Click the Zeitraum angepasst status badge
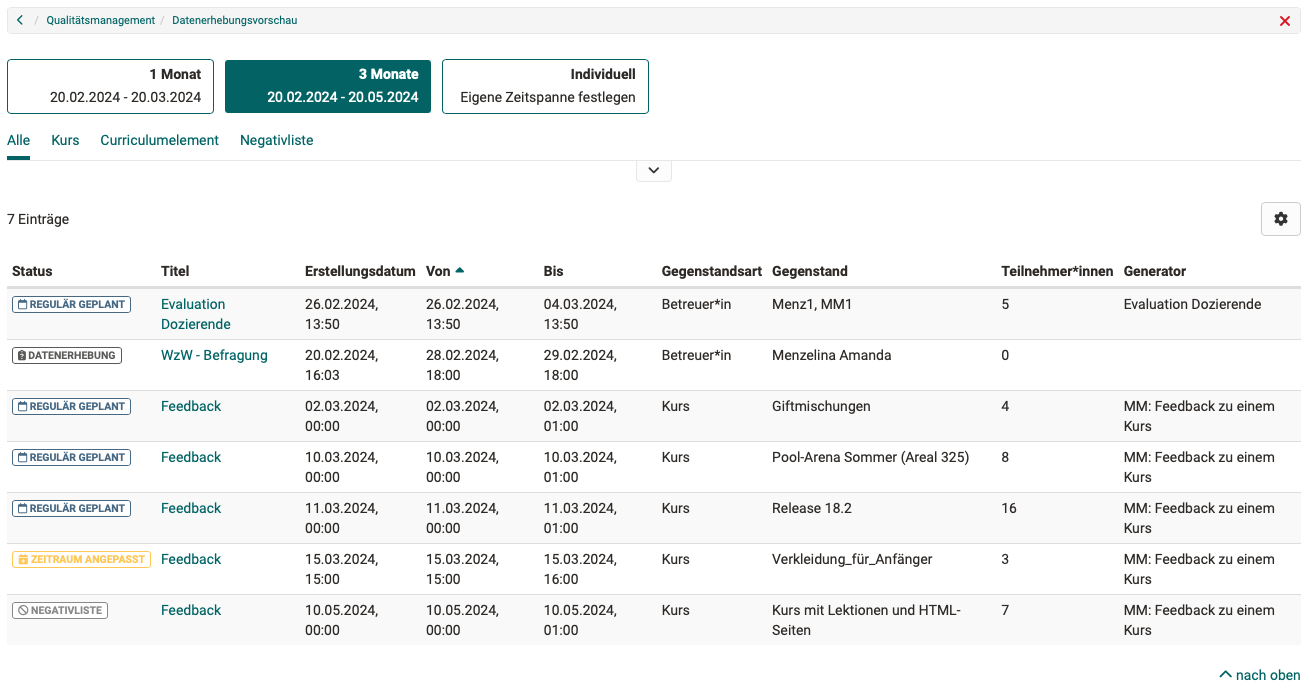 [x=81, y=559]
